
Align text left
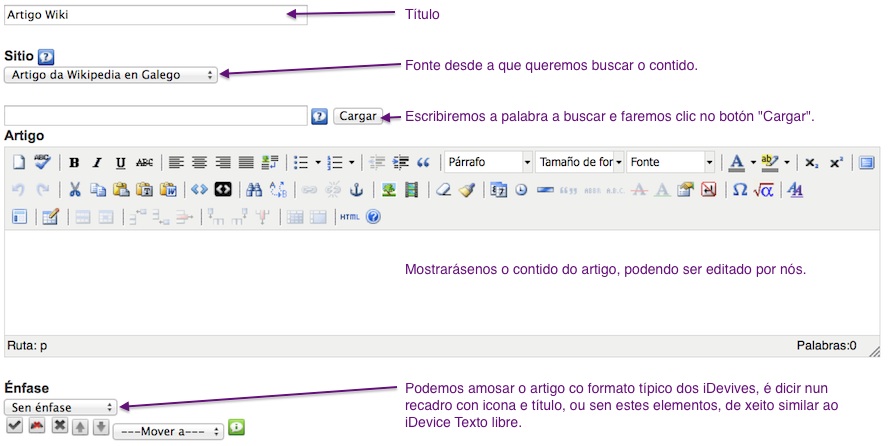click(176, 163)
